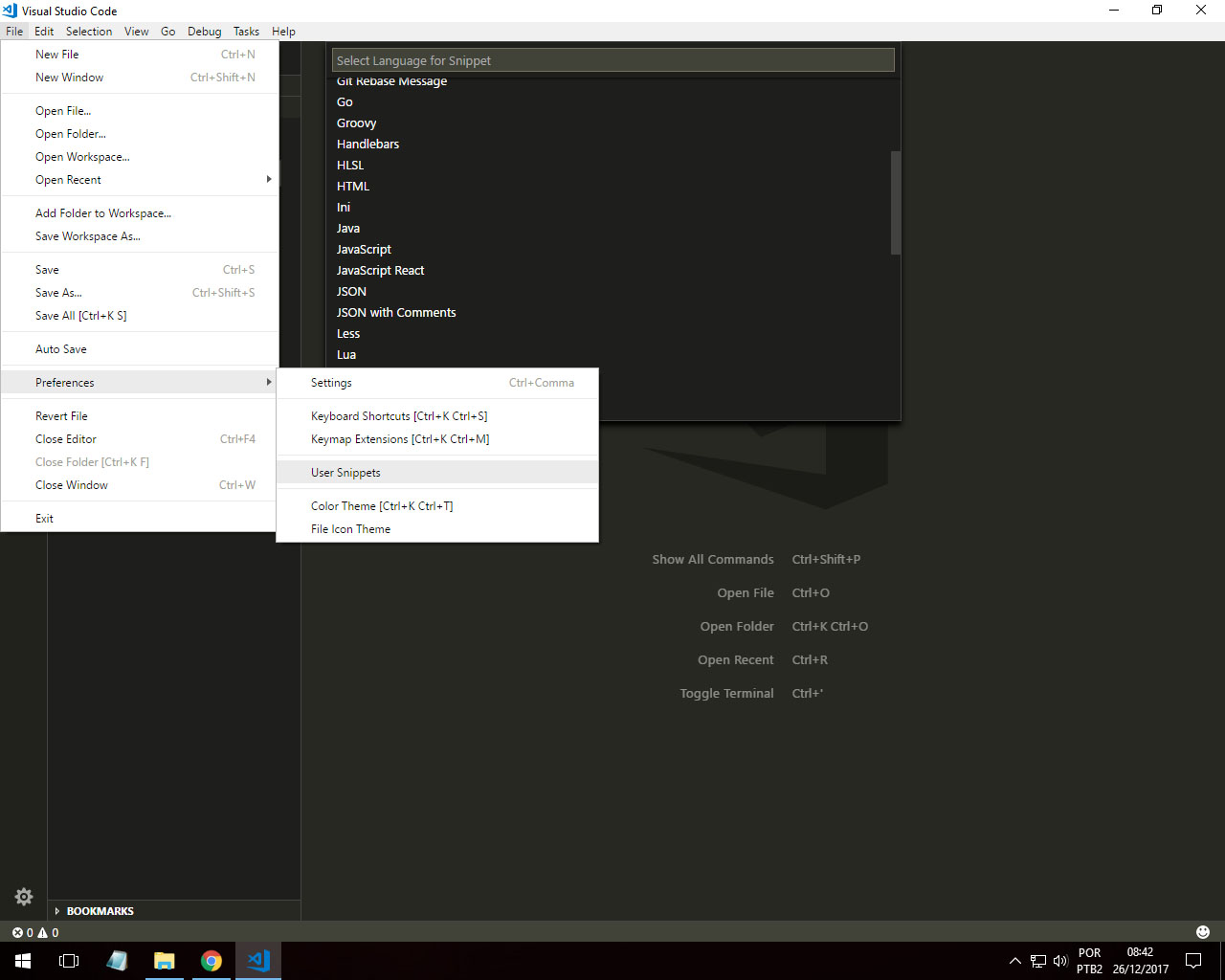This screenshot has height=980, width=1225.
Task: Expand the Open Recent submenu arrow
Action: pos(269,179)
